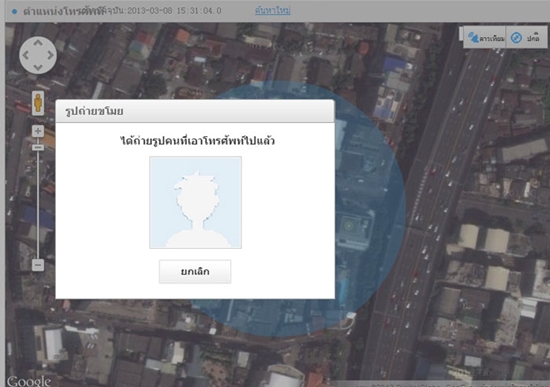The width and height of the screenshot is (550, 387).
Task: Click the zoom slider handle
Action: [x=38, y=147]
